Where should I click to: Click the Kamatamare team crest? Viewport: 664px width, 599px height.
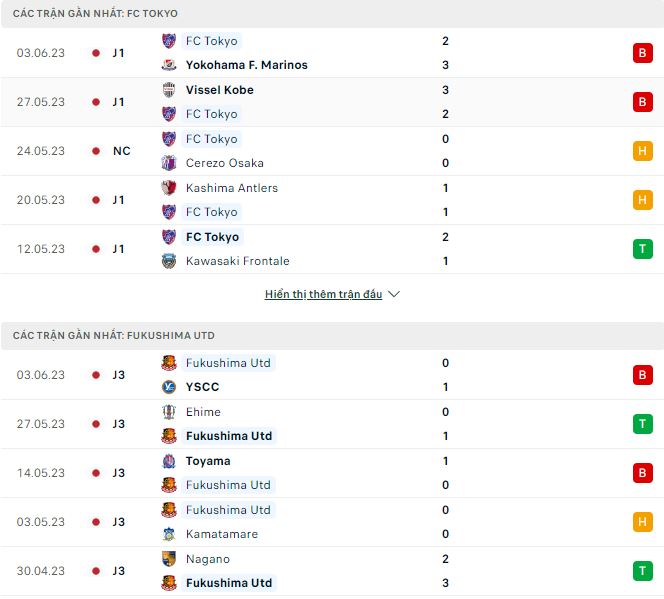pyautogui.click(x=169, y=534)
